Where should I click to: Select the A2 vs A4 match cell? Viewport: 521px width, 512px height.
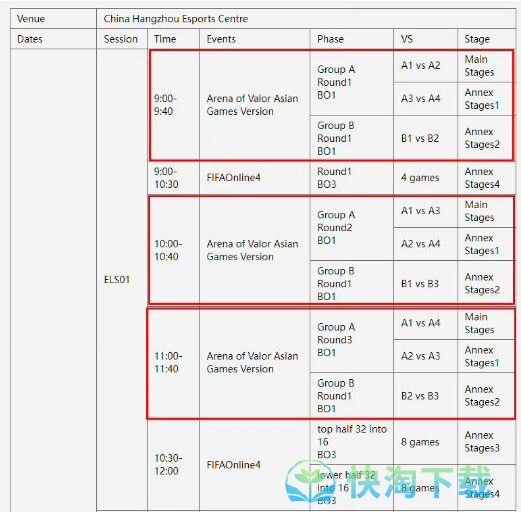point(425,244)
